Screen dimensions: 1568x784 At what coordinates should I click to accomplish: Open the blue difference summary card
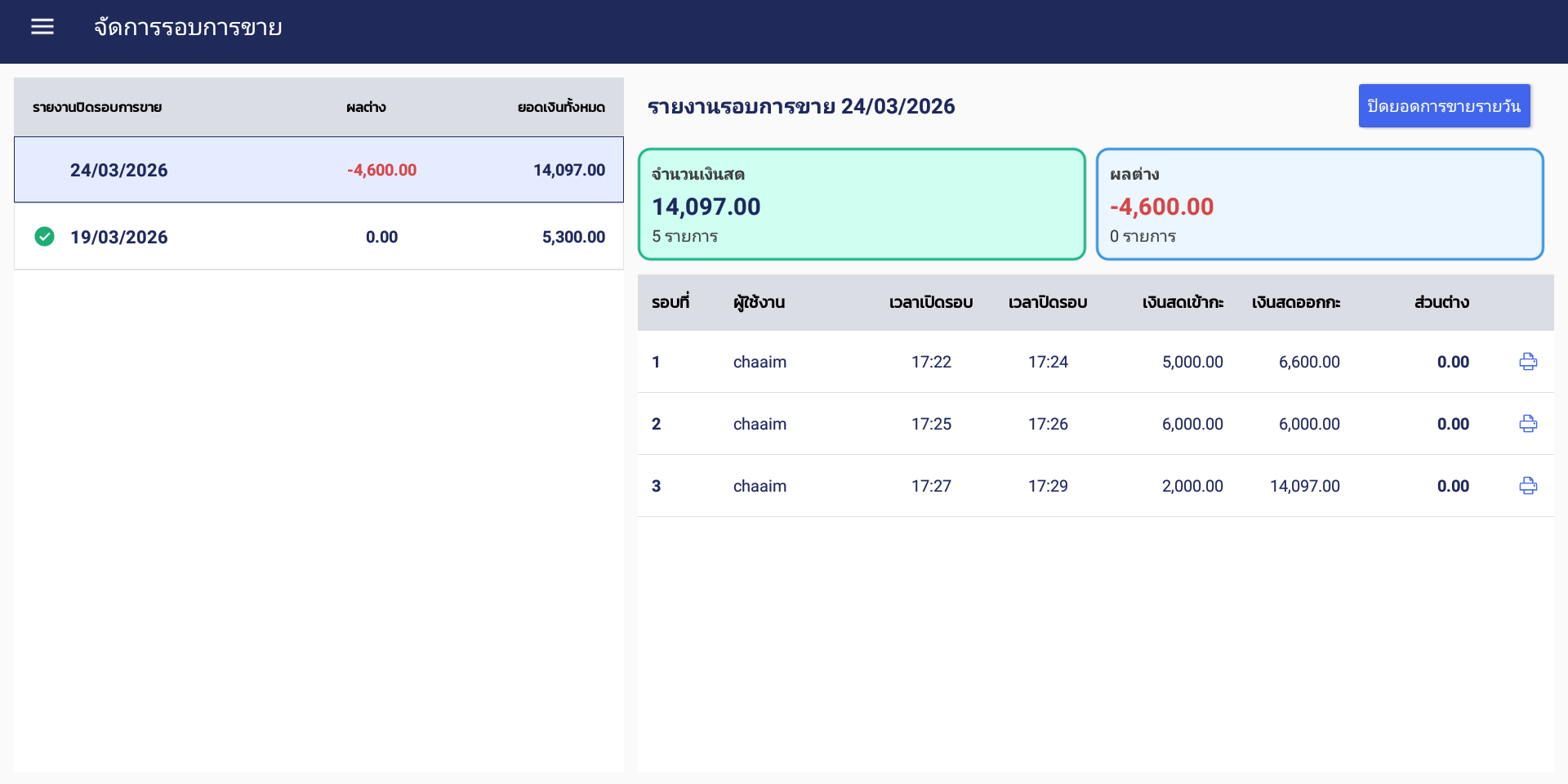click(1319, 204)
